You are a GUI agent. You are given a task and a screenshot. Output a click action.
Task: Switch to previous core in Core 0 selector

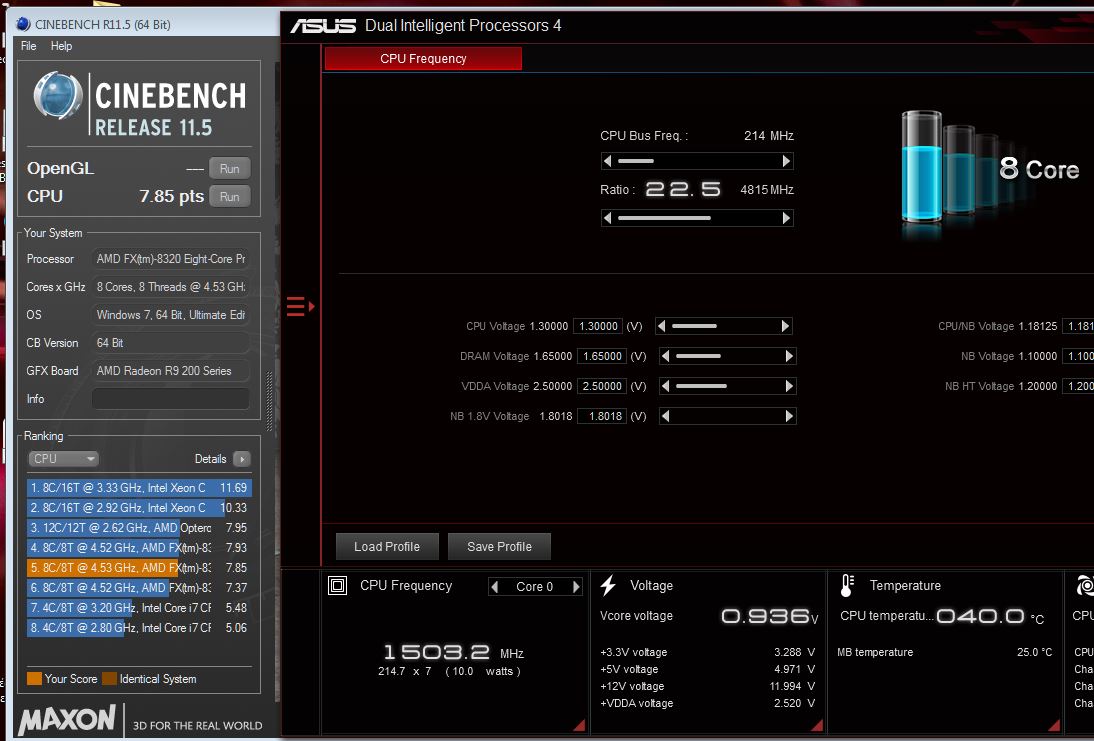[x=495, y=587]
